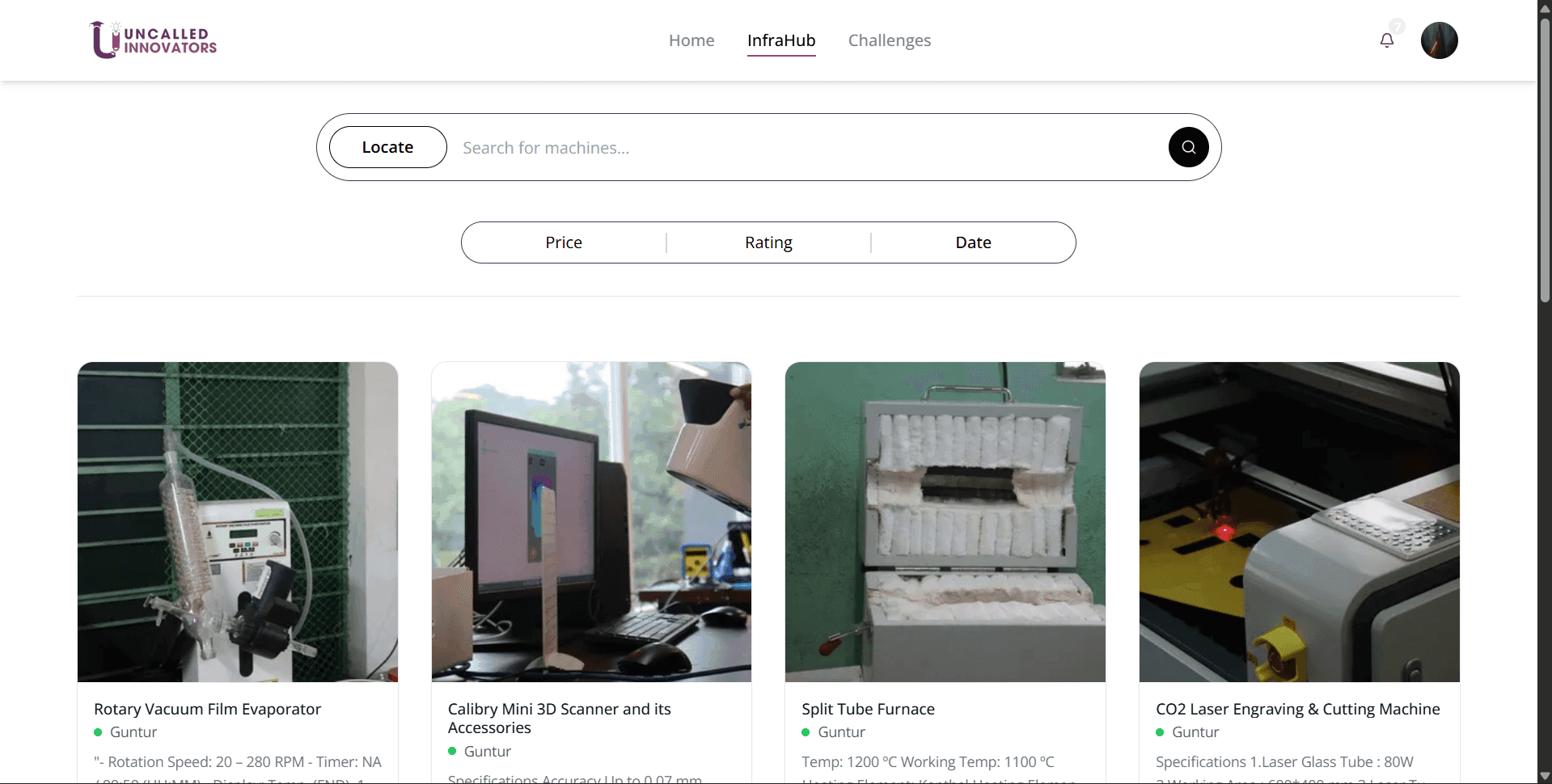Open your profile avatar menu
This screenshot has height=784, width=1552.
coord(1440,40)
